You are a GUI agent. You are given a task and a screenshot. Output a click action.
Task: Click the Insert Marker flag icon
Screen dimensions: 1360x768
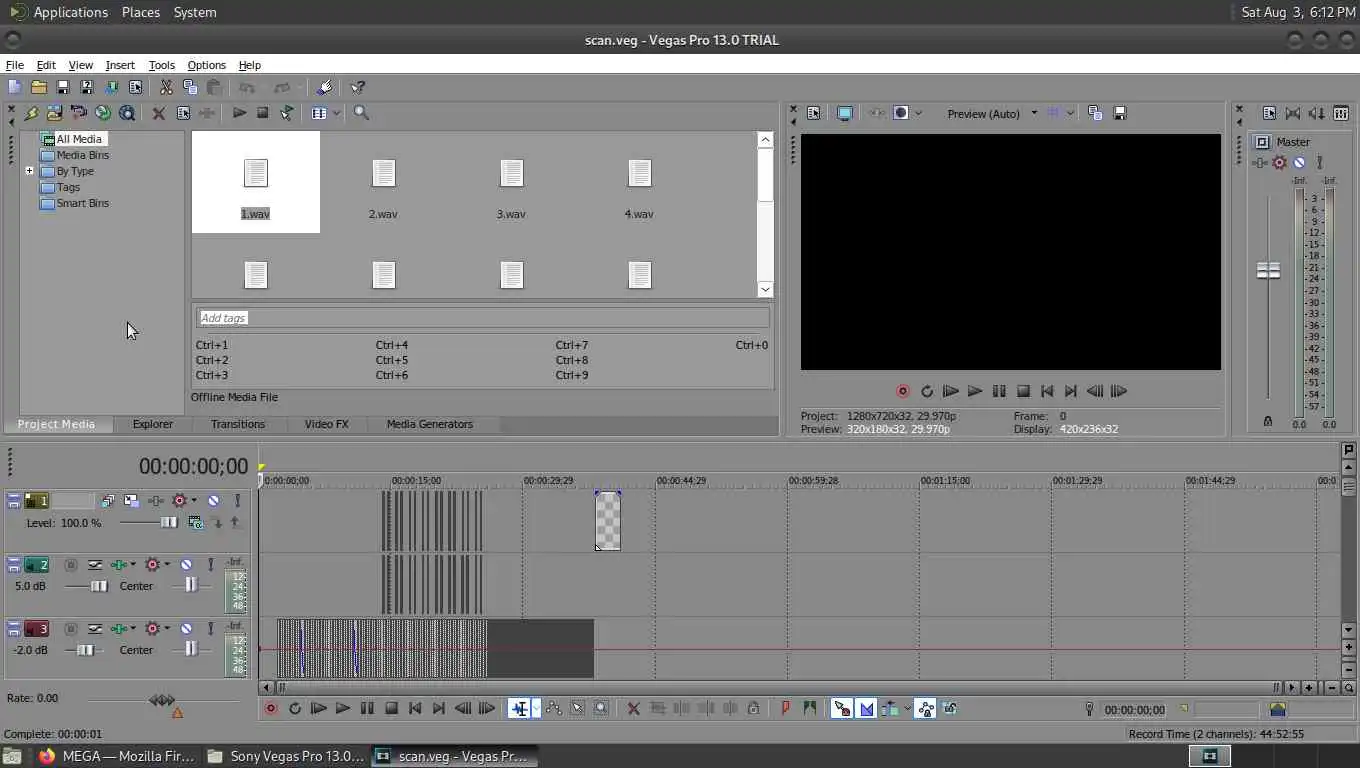[785, 708]
